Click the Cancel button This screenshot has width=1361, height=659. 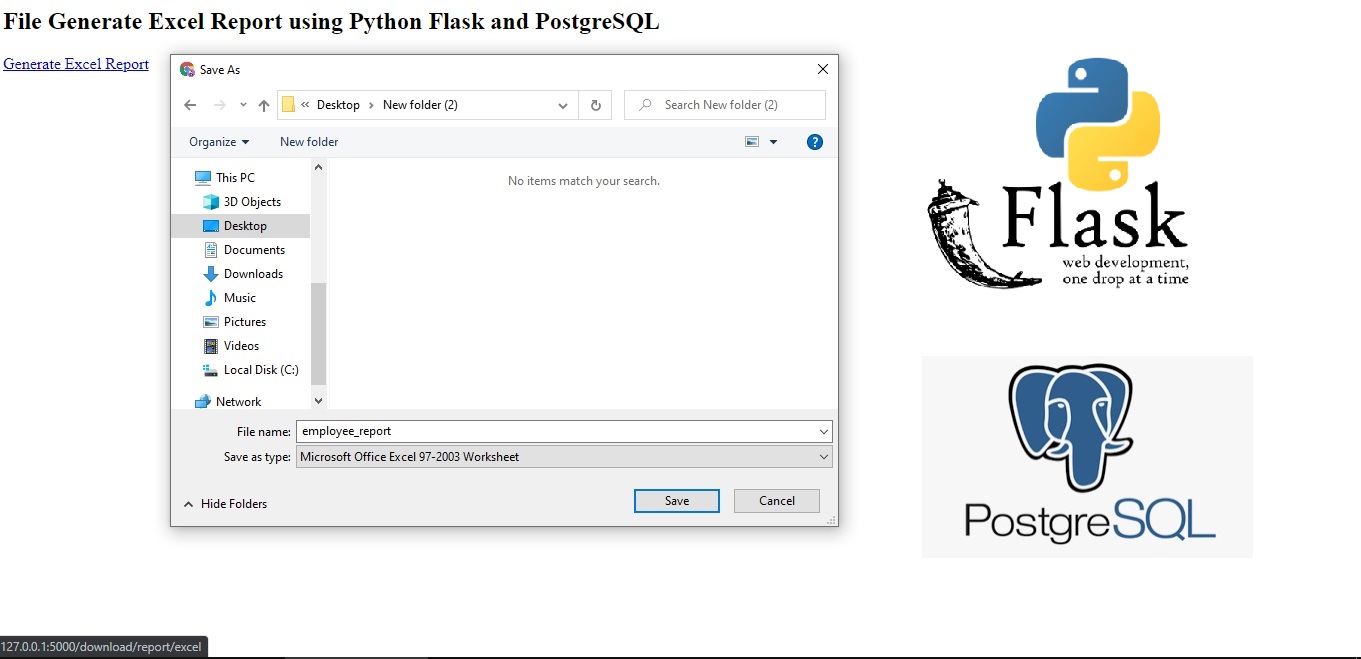click(x=776, y=500)
